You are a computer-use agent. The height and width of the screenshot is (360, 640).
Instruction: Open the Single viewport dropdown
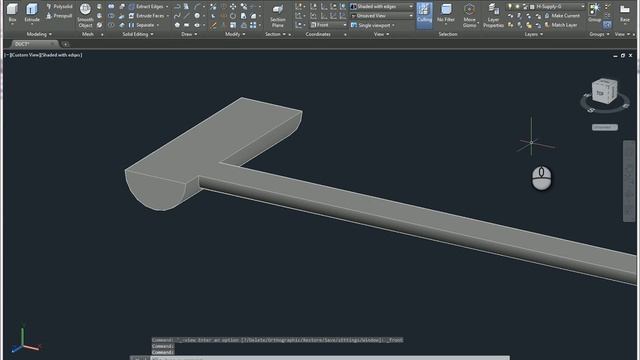pos(373,25)
